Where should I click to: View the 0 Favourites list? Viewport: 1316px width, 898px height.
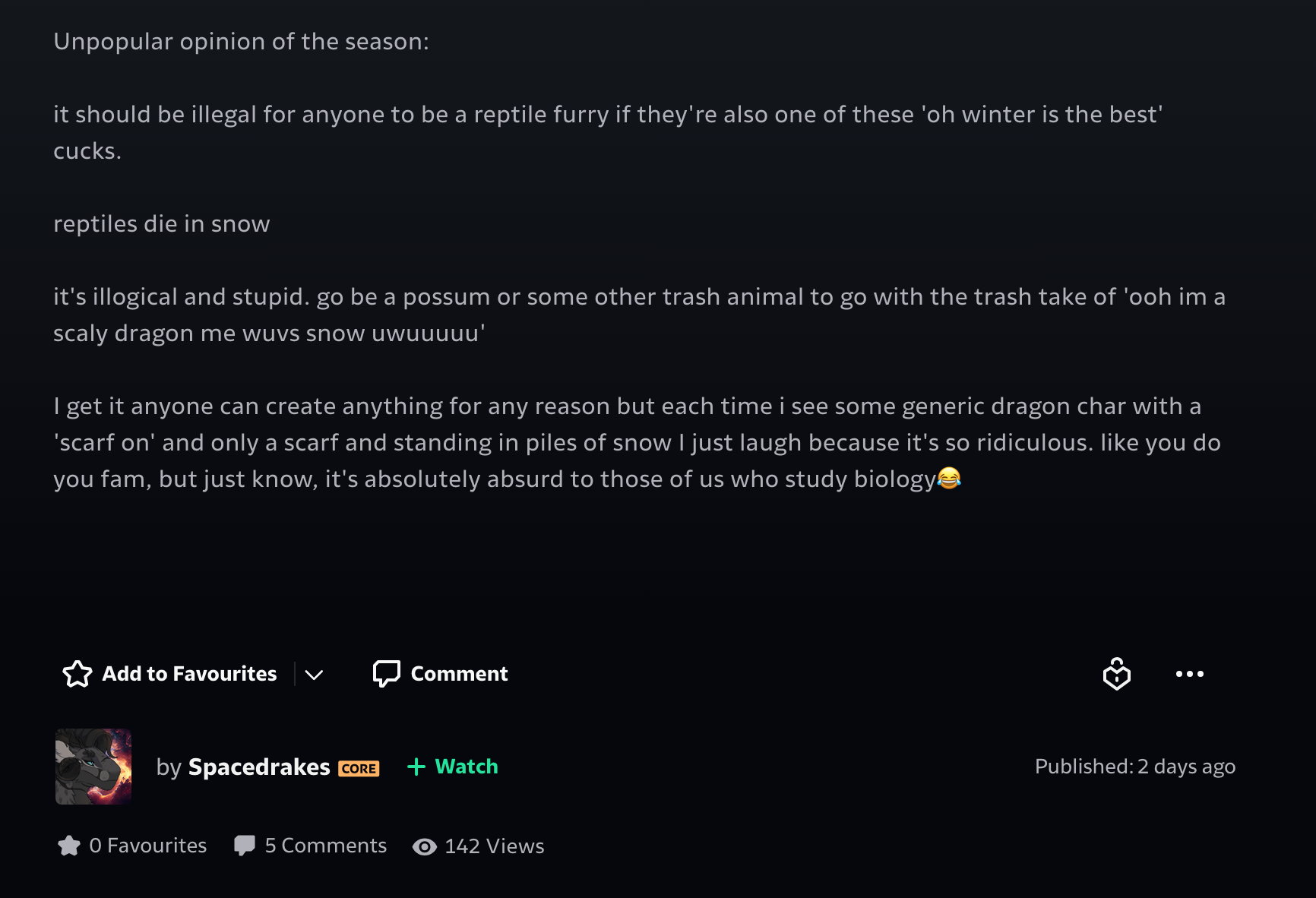point(148,846)
